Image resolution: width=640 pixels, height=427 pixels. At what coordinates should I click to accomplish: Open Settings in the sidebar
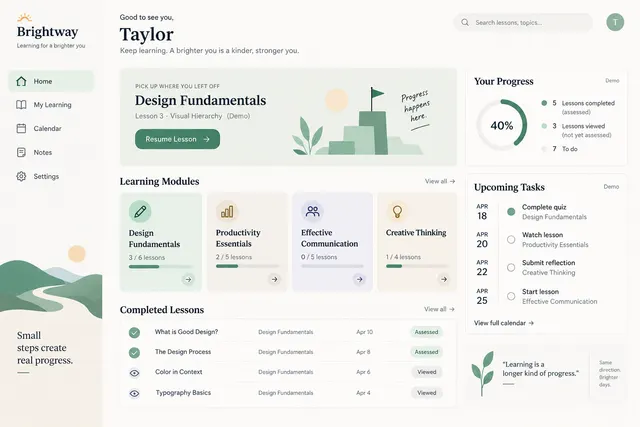click(51, 176)
